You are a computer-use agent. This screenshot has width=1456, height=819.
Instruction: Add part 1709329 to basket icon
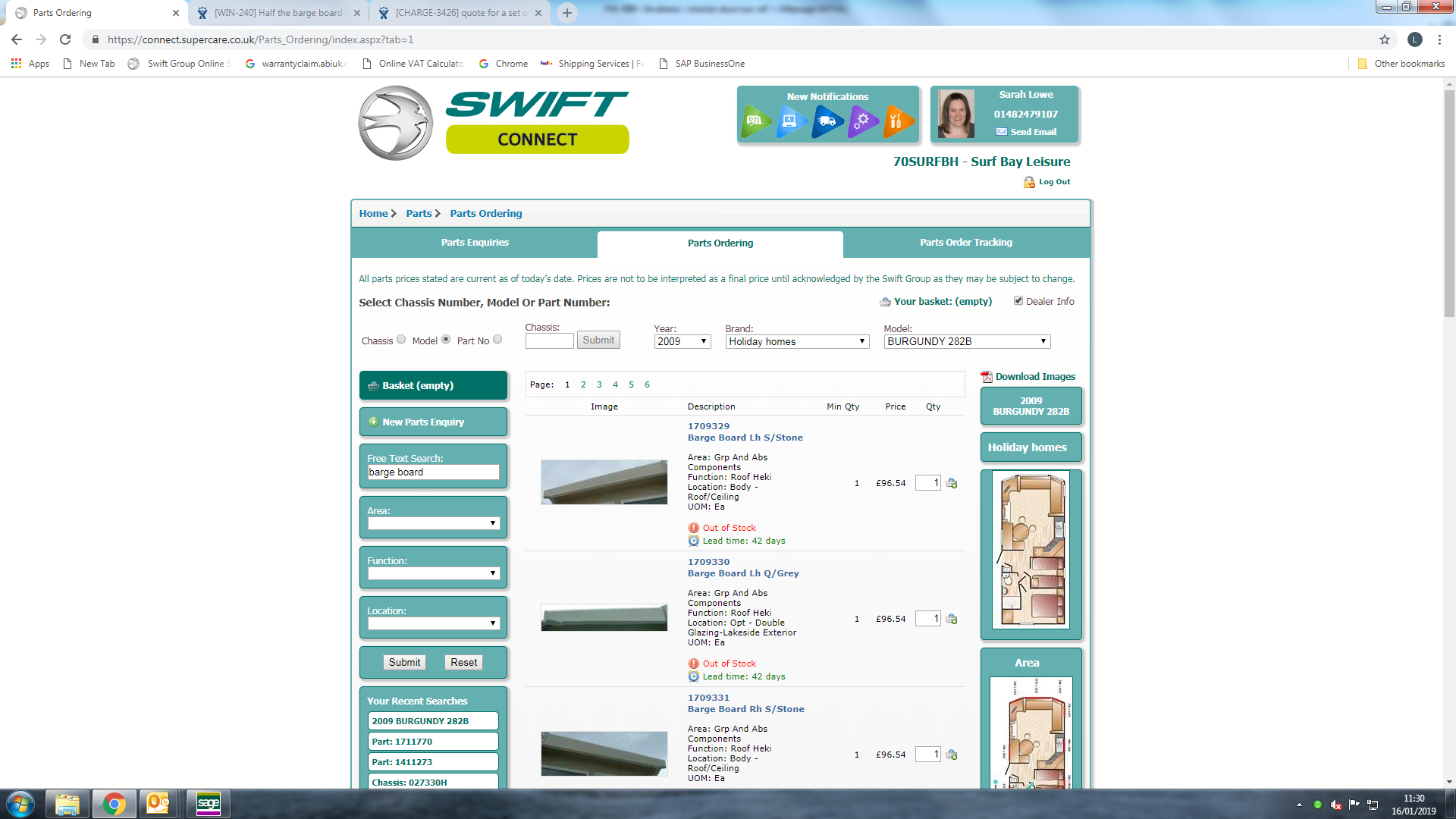pos(952,483)
